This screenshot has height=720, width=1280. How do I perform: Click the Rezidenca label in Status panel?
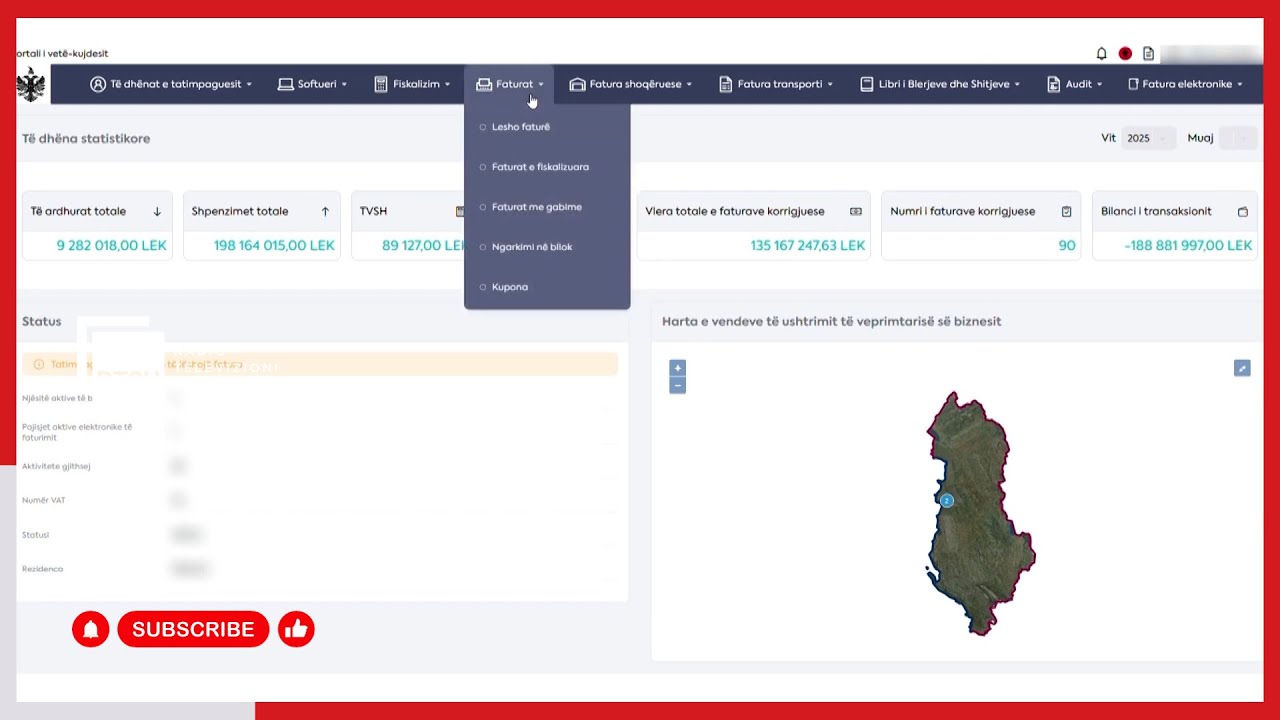[43, 569]
